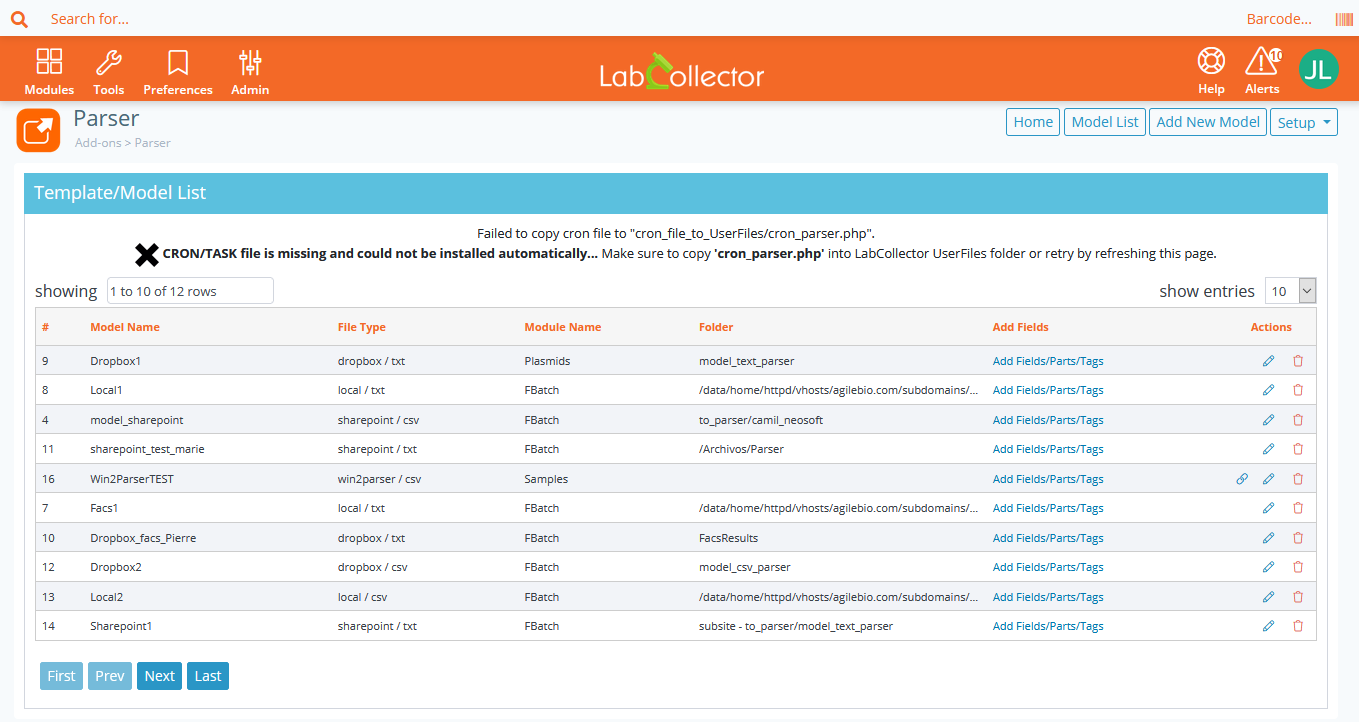Image resolution: width=1359 pixels, height=722 pixels.
Task: Expand the Setup dropdown
Action: [x=1304, y=122]
